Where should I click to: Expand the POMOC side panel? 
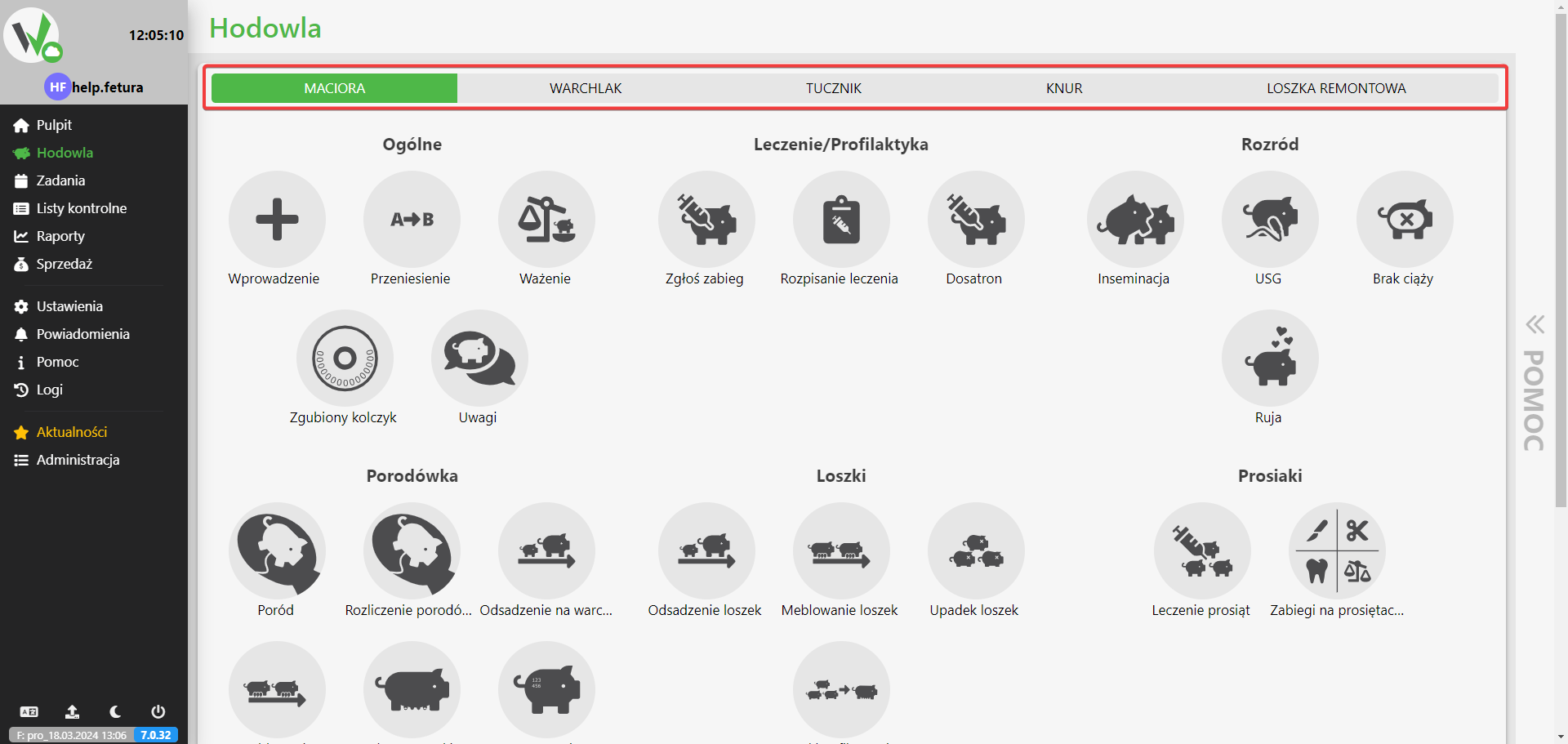tap(1535, 384)
